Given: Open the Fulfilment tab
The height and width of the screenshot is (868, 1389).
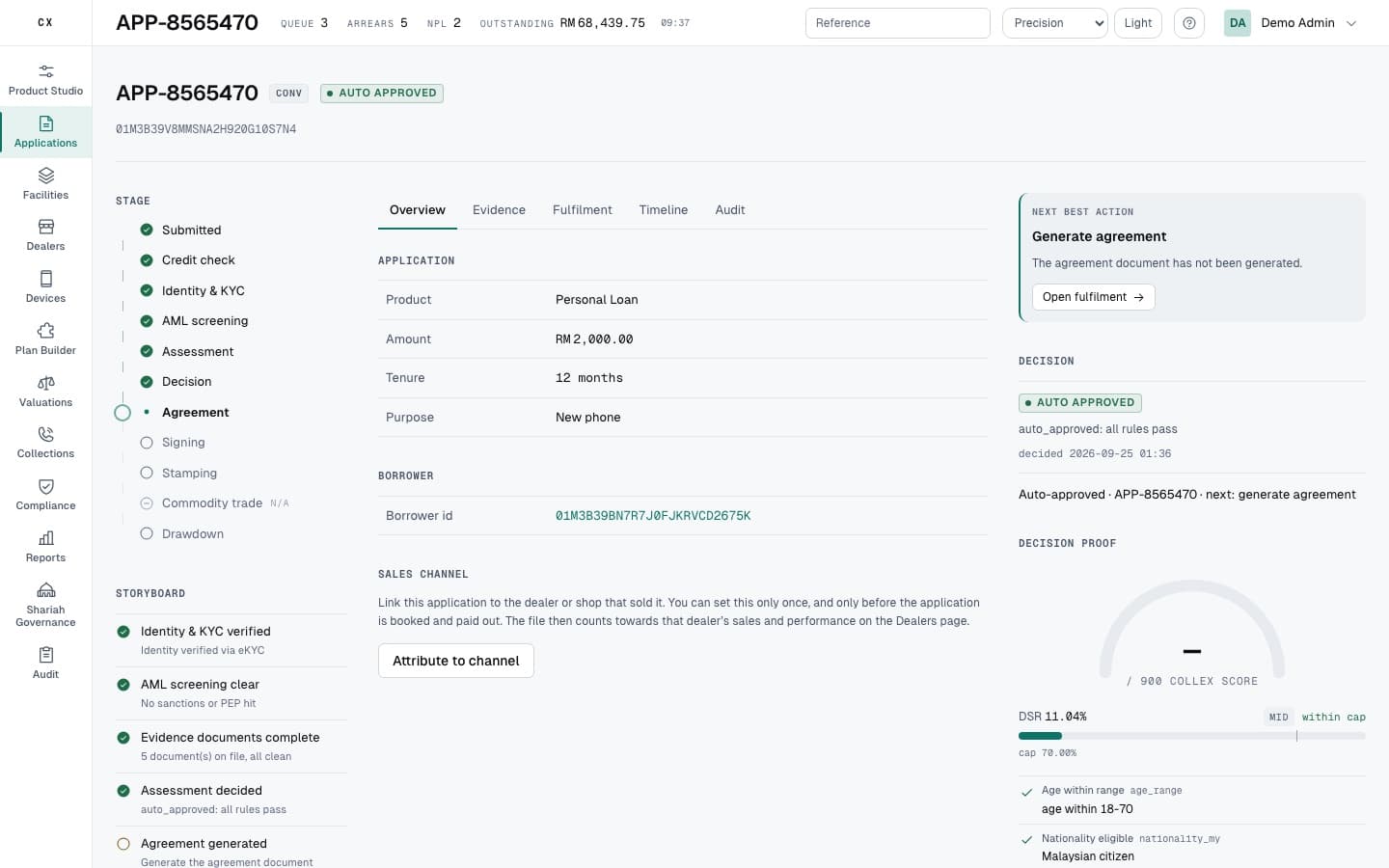Looking at the screenshot, I should pyautogui.click(x=582, y=210).
